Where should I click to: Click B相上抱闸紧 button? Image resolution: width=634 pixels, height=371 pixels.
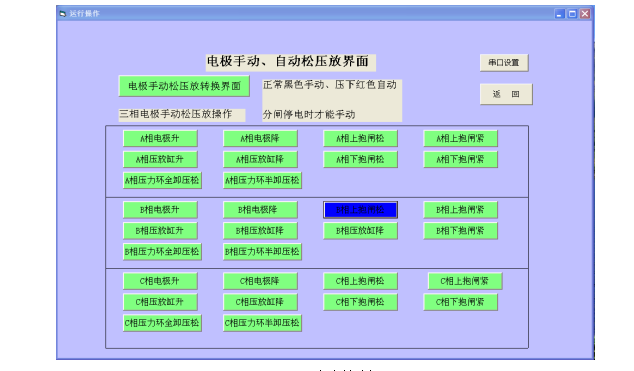pyautogui.click(x=461, y=210)
